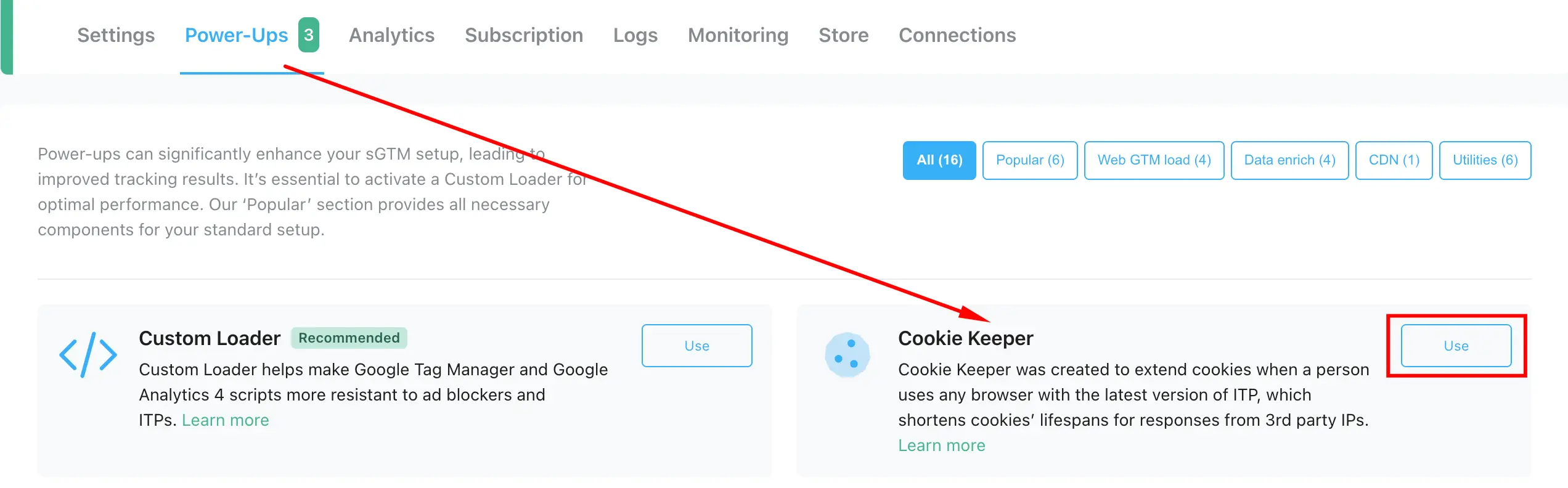The image size is (1568, 488).
Task: Open the Logs tab
Action: [x=635, y=35]
